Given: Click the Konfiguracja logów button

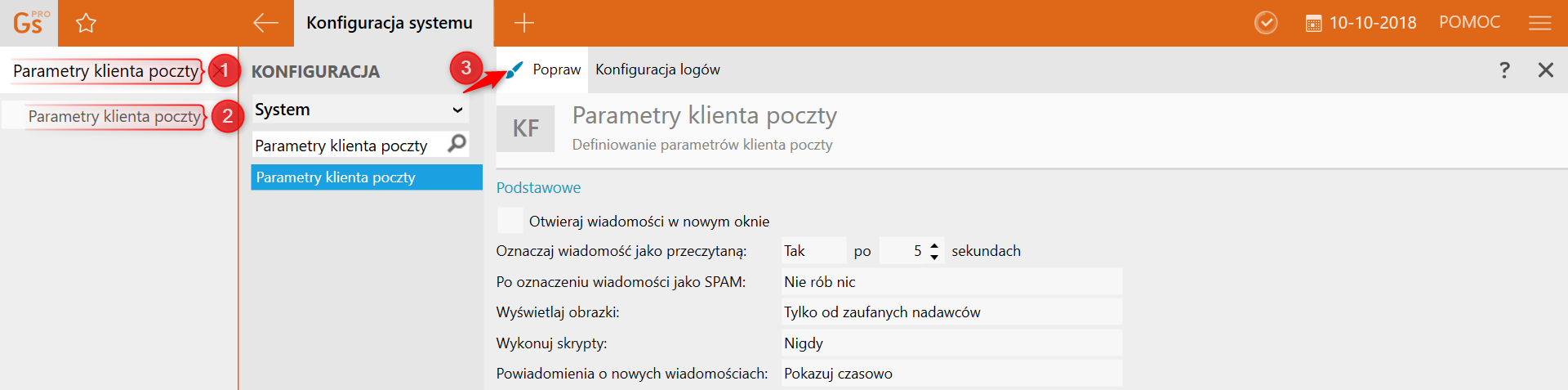Looking at the screenshot, I should (x=657, y=69).
